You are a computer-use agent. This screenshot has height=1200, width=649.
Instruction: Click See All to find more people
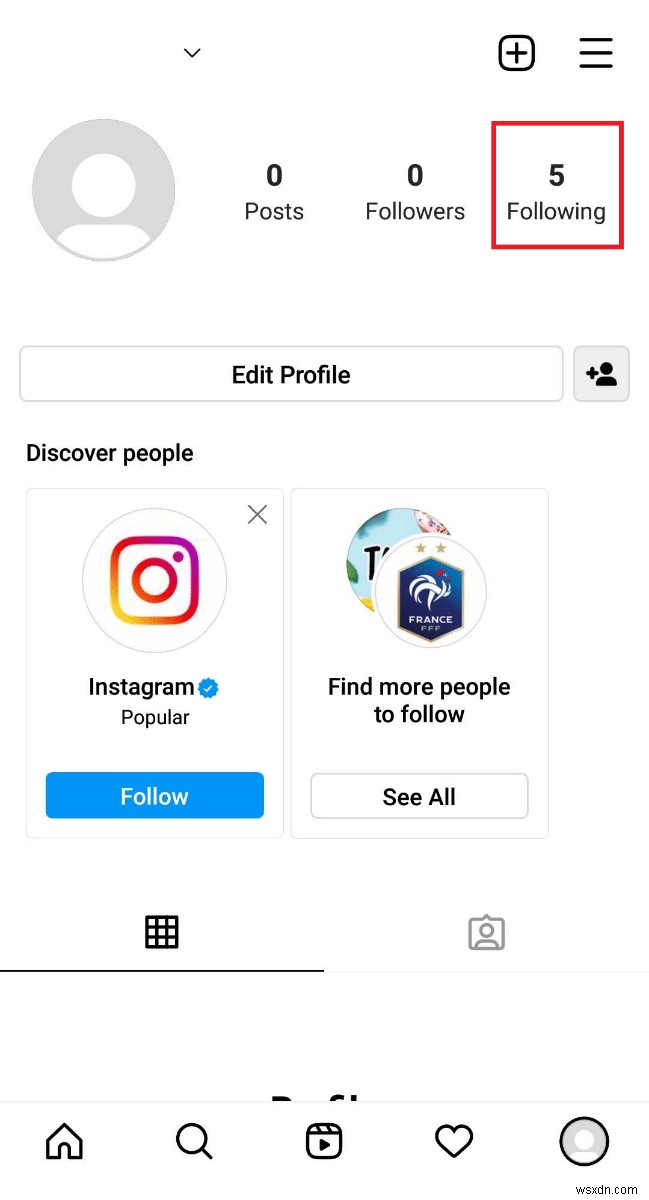coord(419,796)
